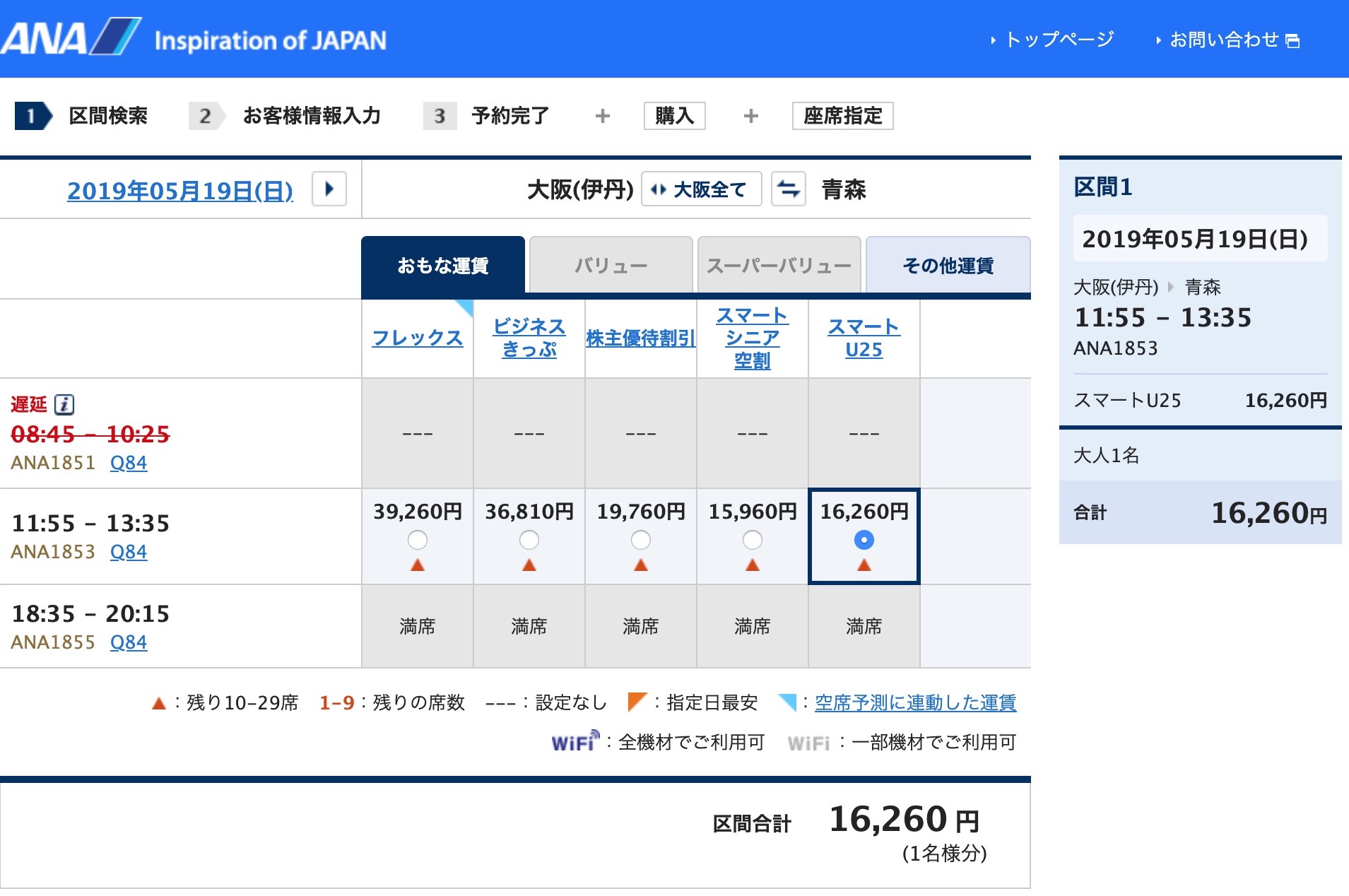The image size is (1349, 896).
Task: Expand the 大阪全て airport selector
Action: tap(701, 189)
